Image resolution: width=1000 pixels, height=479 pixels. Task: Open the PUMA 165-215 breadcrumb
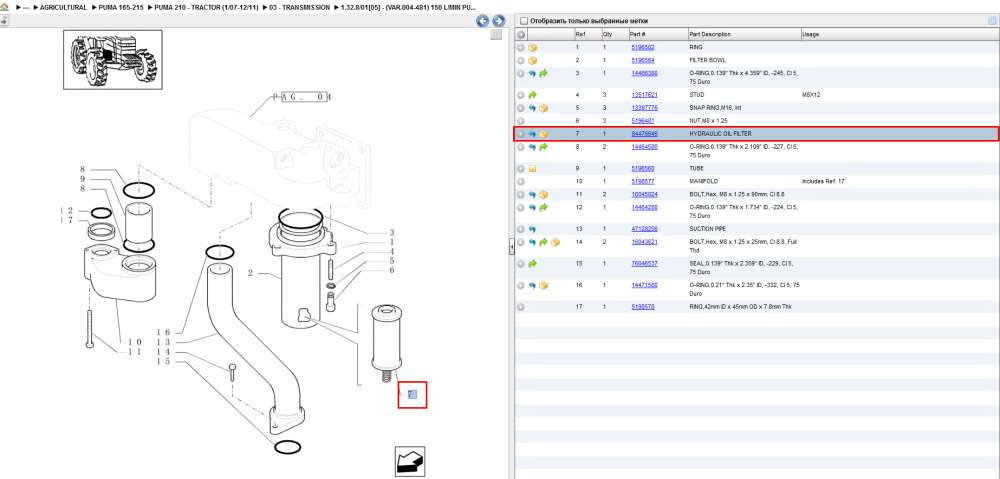pos(121,8)
